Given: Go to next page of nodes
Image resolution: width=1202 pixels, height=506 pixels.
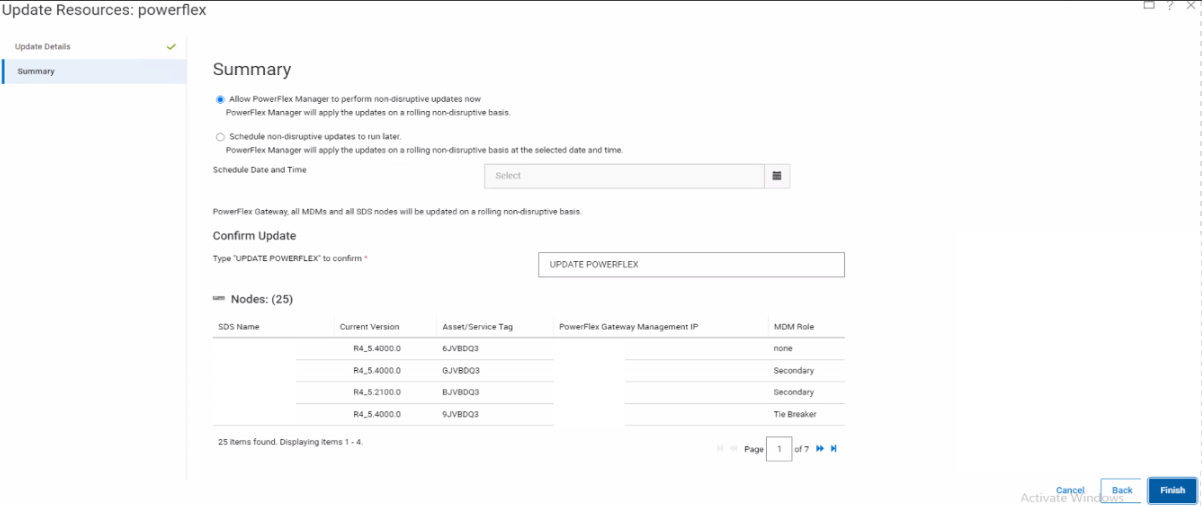Looking at the screenshot, I should [820, 449].
